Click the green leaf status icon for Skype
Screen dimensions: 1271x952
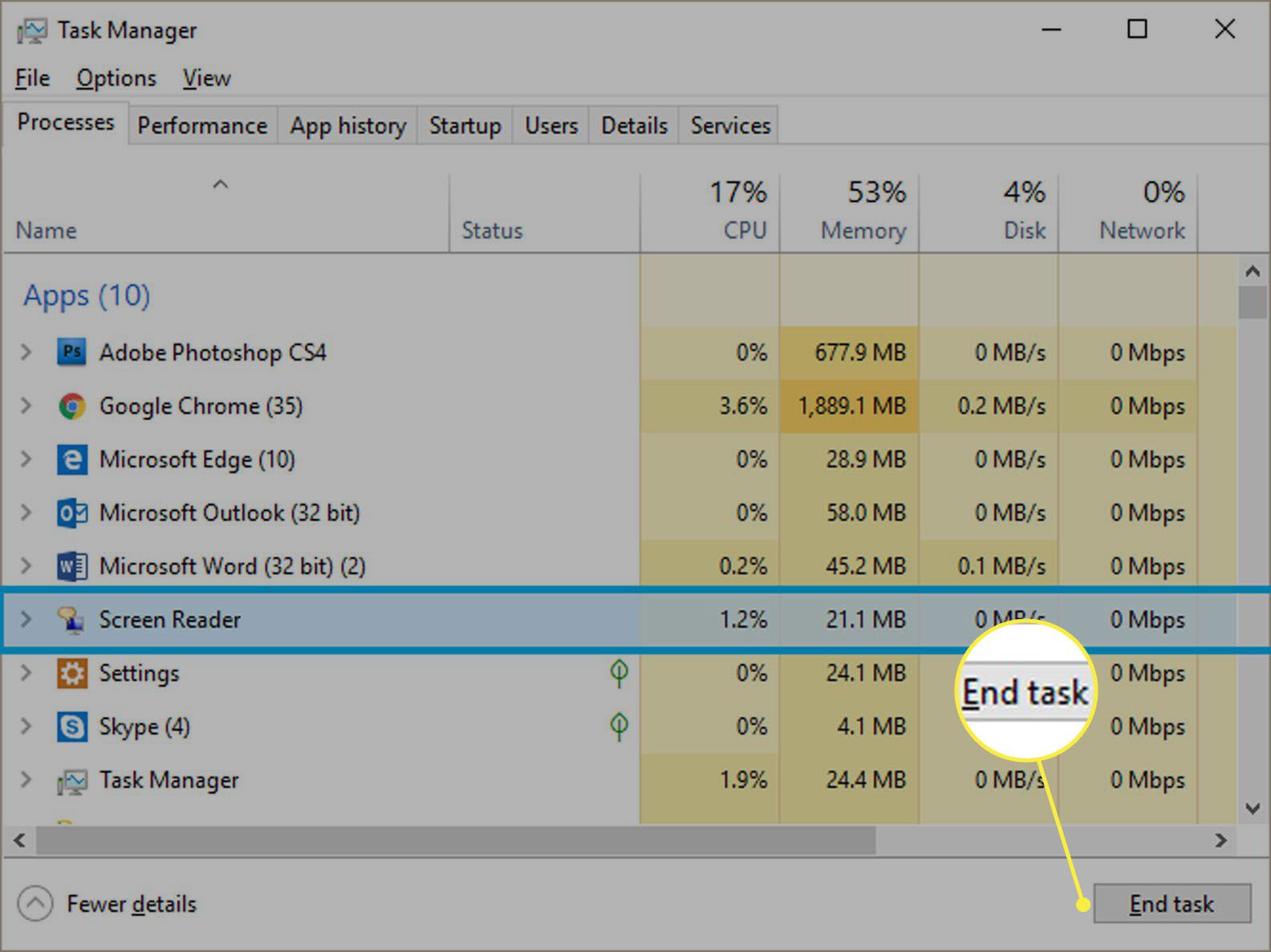pyautogui.click(x=619, y=726)
